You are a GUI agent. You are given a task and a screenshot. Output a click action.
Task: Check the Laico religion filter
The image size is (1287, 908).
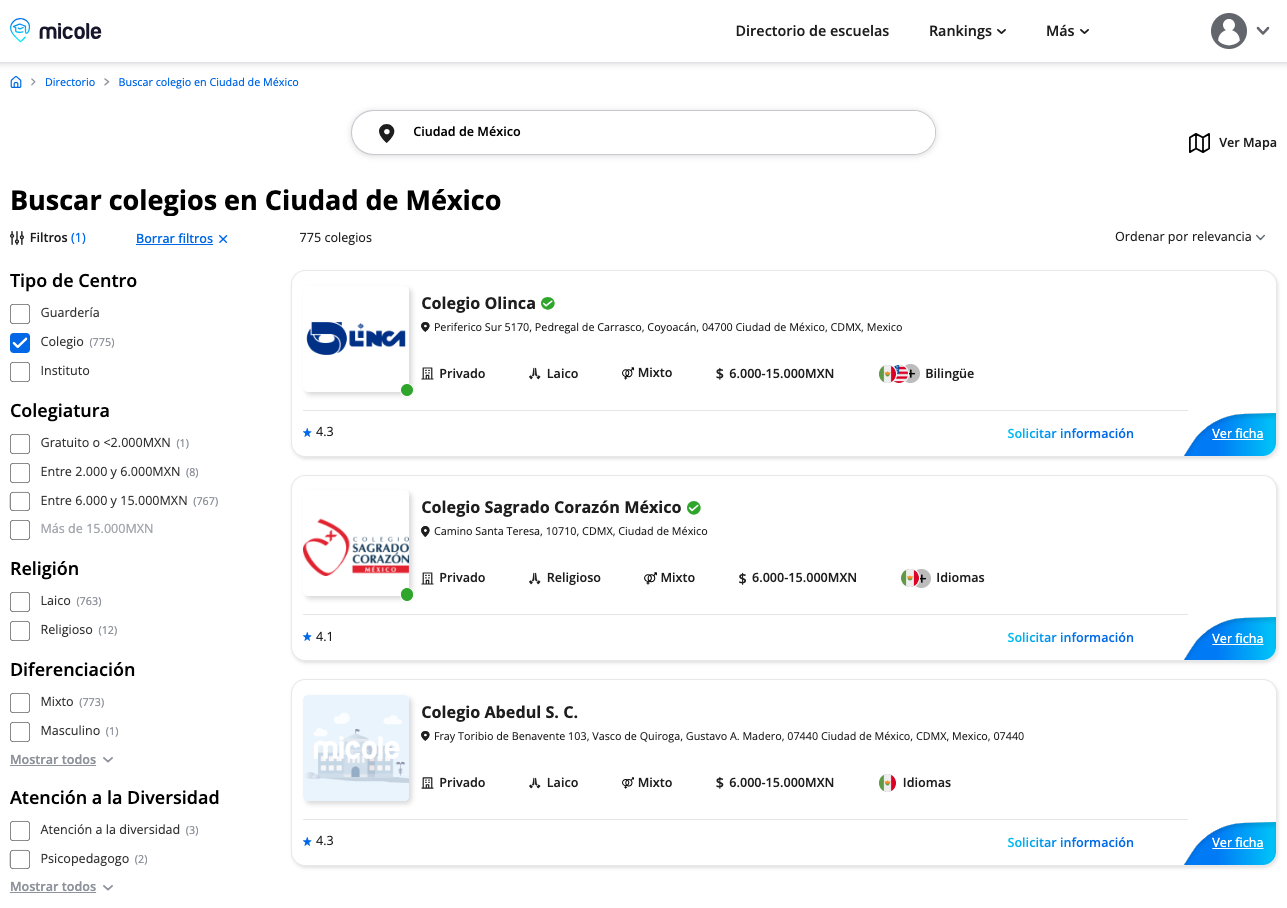pos(20,601)
